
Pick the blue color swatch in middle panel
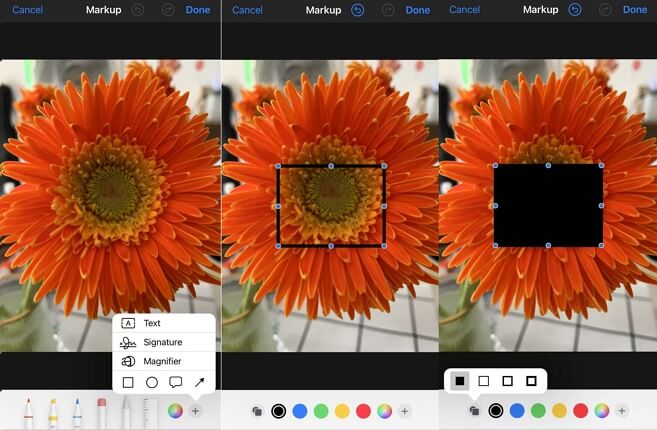300,411
